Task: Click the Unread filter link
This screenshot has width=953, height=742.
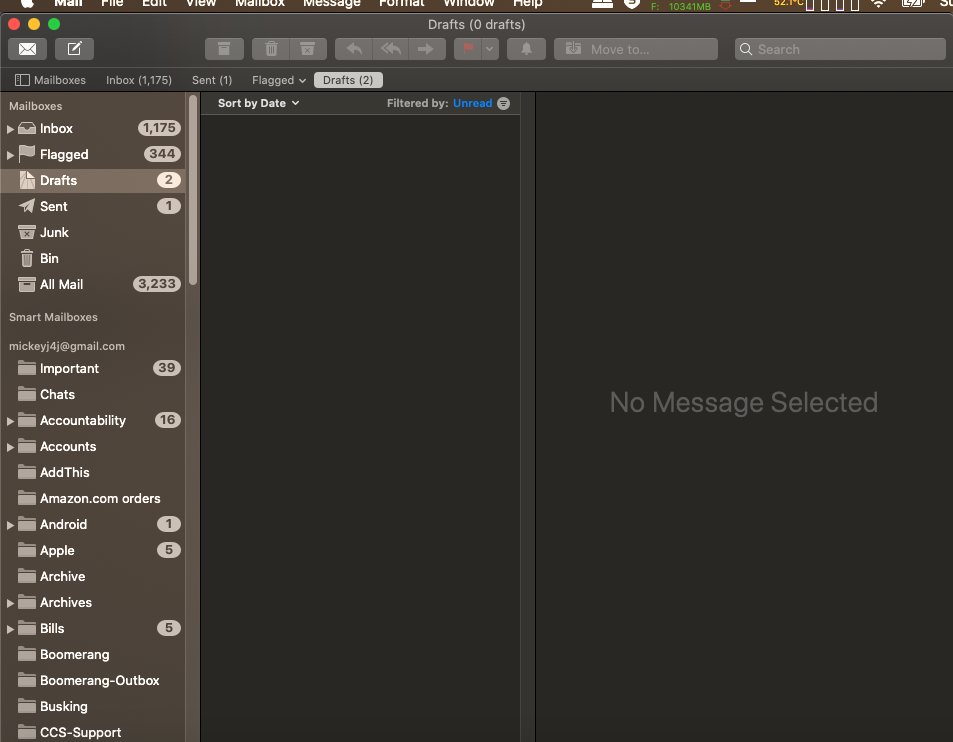Action: [x=472, y=103]
